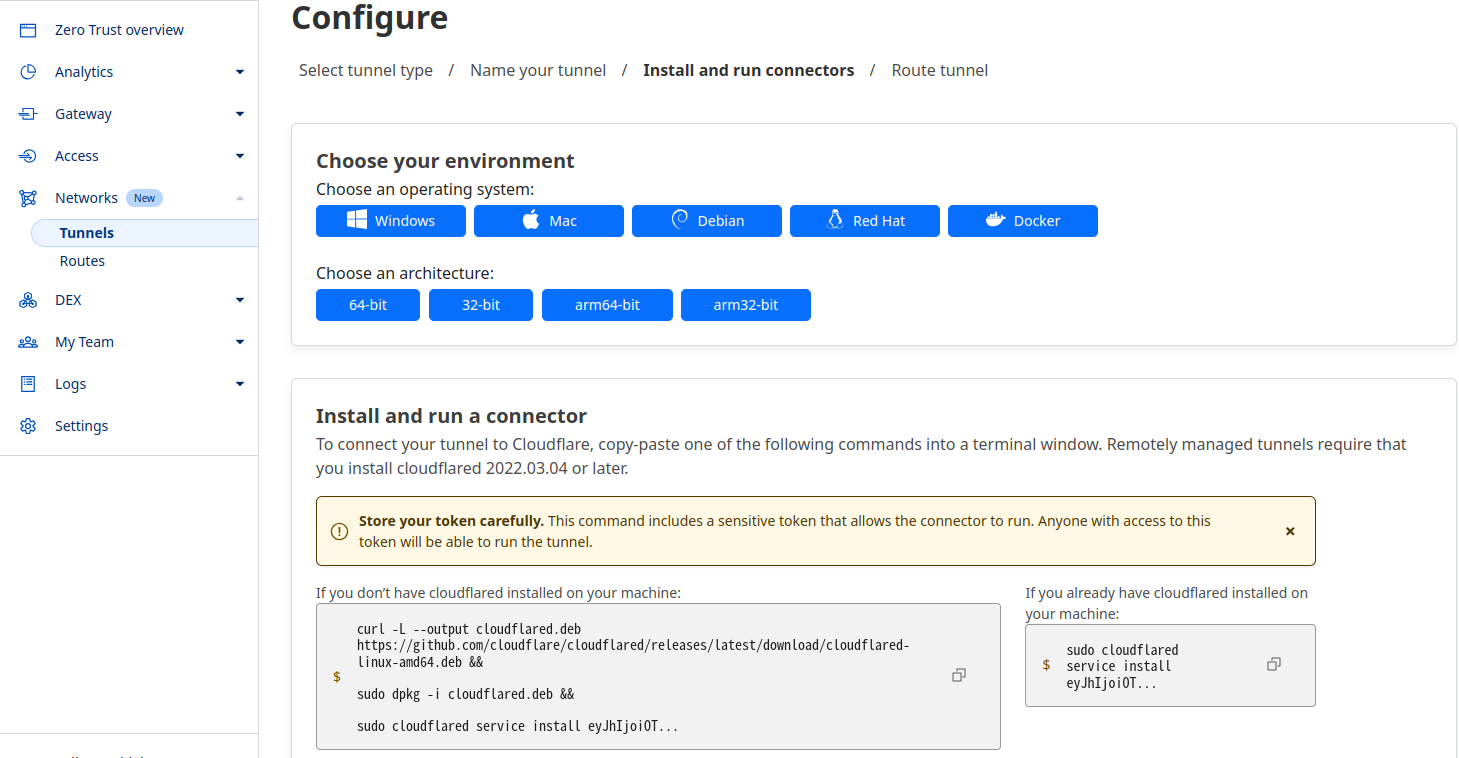Click the Gateway sidebar icon
Viewport: 1459px width, 758px height.
28,114
